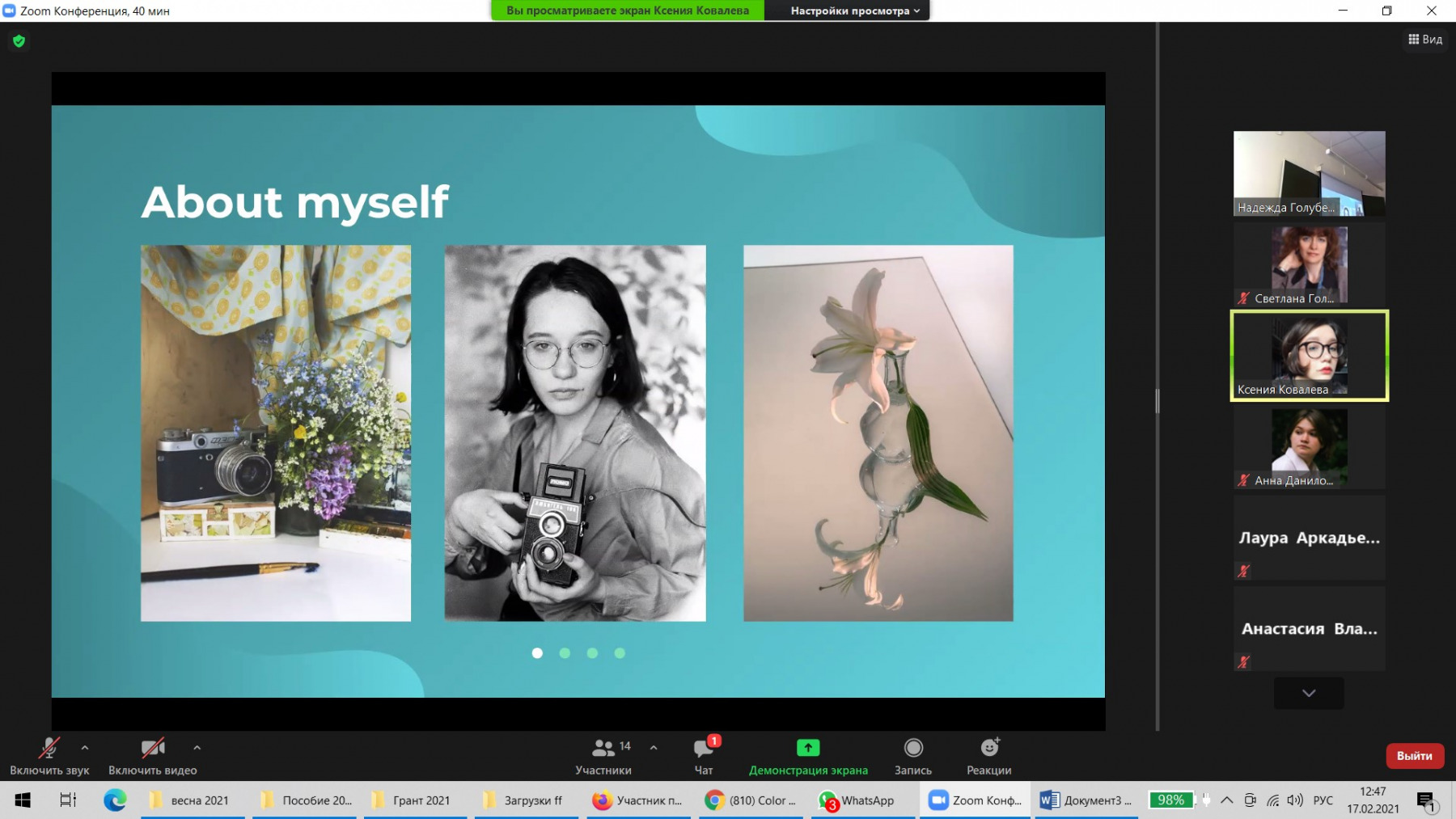Open the Reactions menu
The width and height of the screenshot is (1456, 819).
[988, 749]
